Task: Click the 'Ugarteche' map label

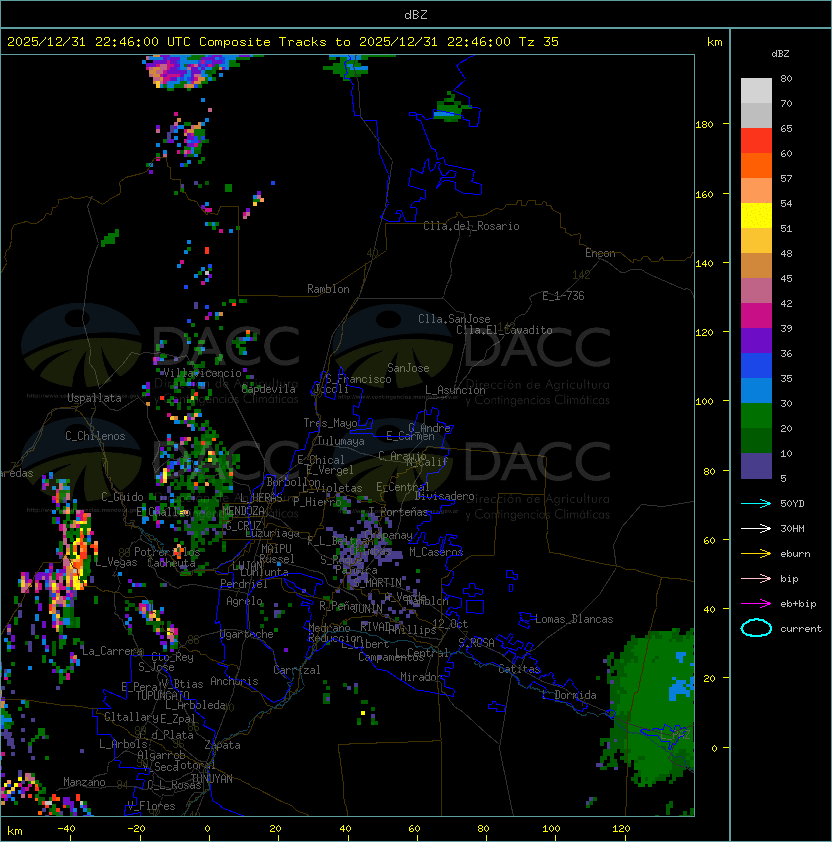Action: coord(247,634)
